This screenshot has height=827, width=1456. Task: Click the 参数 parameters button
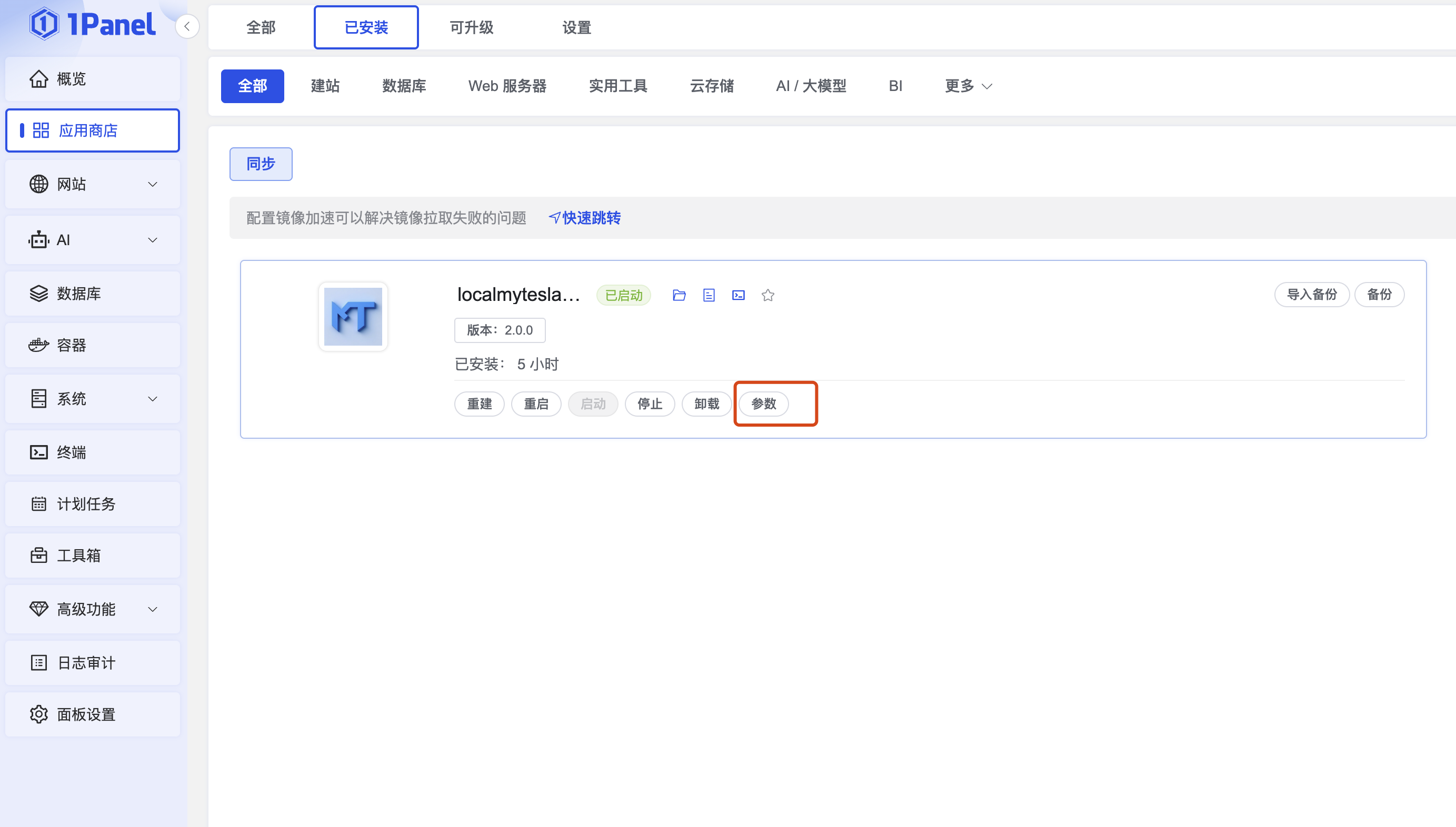coord(763,404)
